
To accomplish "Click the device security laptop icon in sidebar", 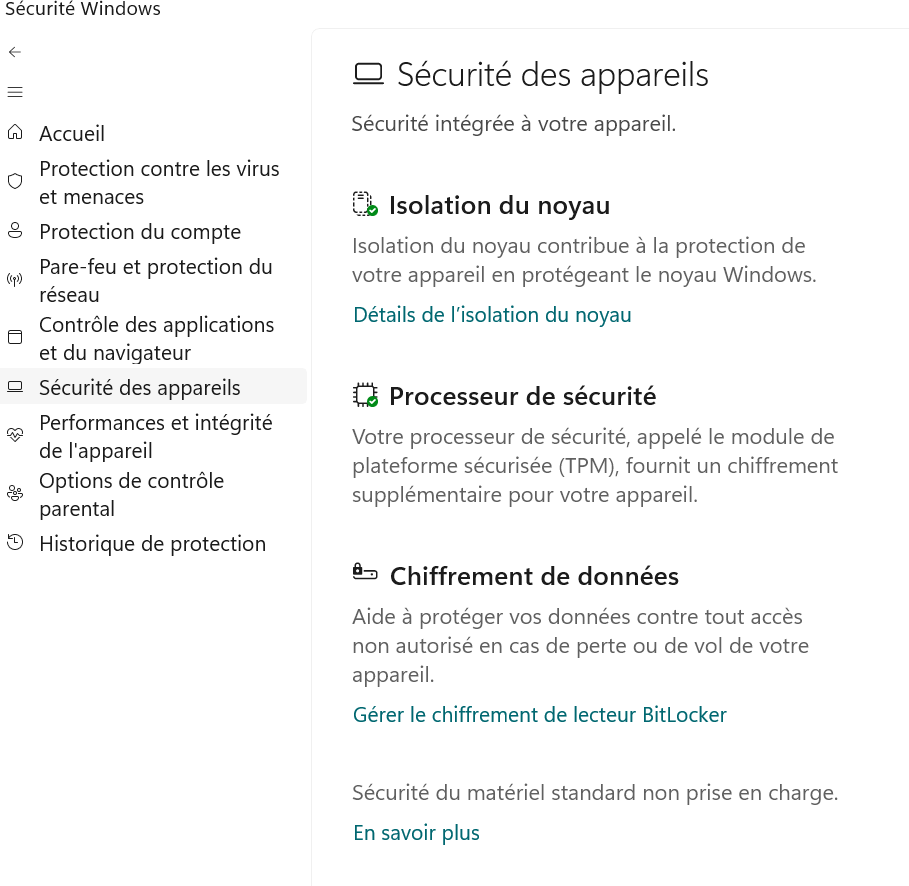I will (15, 387).
